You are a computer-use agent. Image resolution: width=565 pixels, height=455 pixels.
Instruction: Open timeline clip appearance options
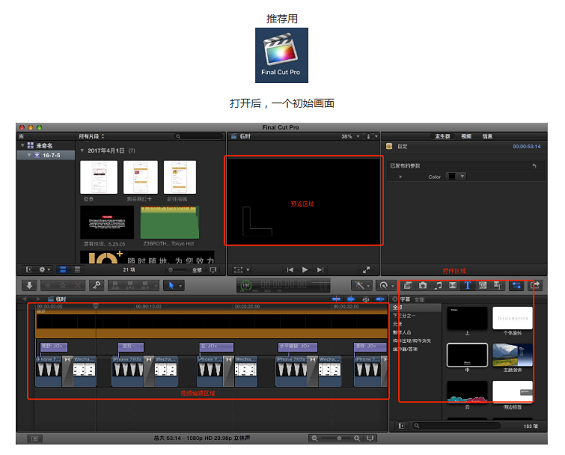(x=370, y=438)
